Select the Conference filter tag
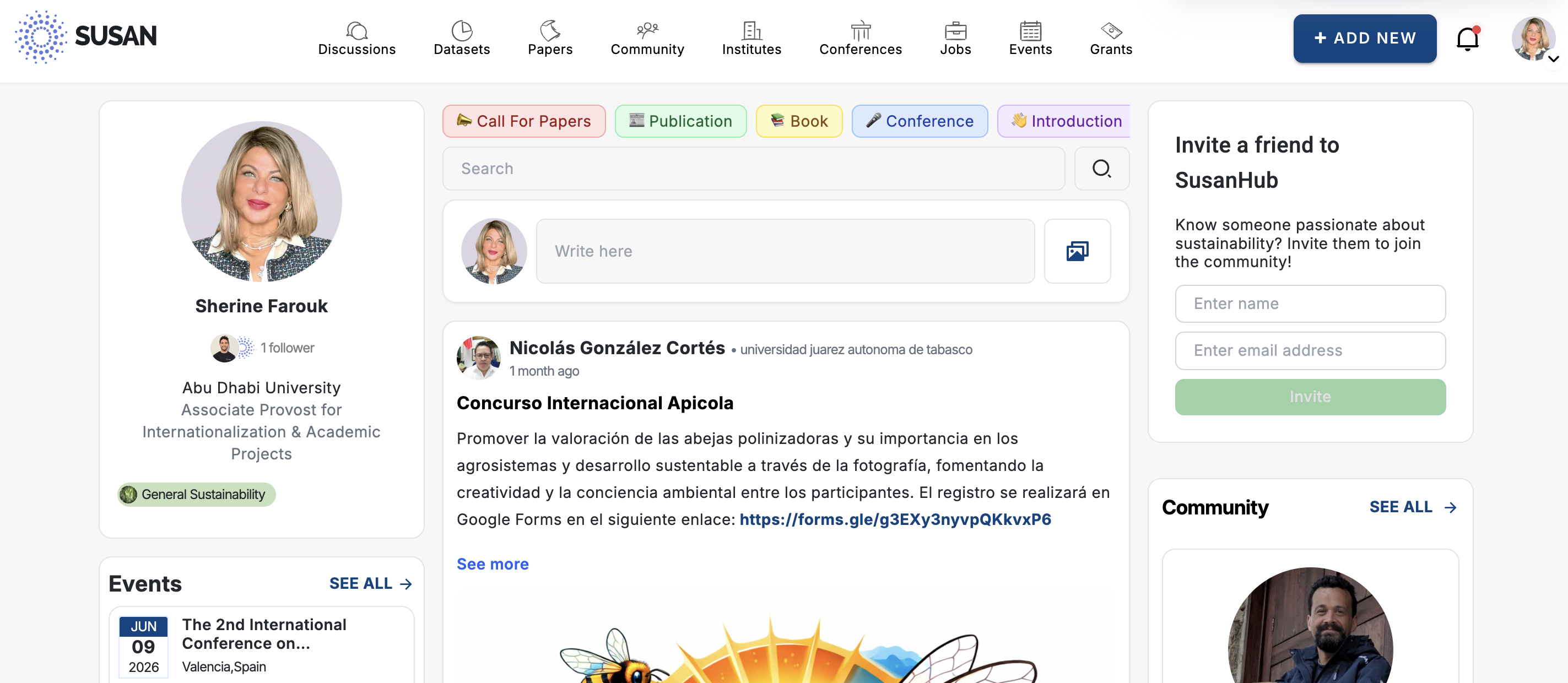The image size is (1568, 683). coord(919,121)
